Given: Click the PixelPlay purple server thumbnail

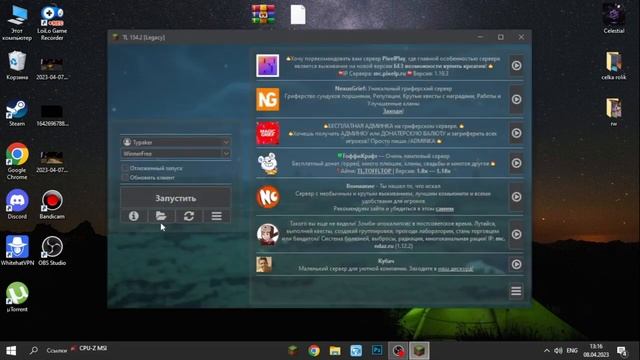Looking at the screenshot, I should (x=268, y=65).
